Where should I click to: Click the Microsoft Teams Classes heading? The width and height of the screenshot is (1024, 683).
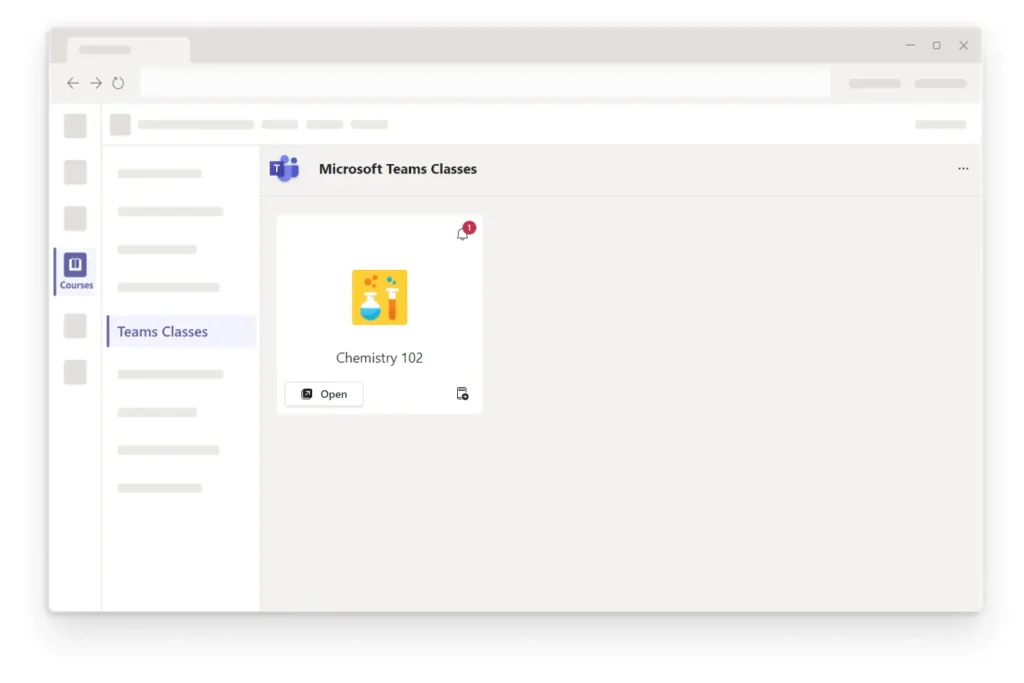click(x=397, y=169)
